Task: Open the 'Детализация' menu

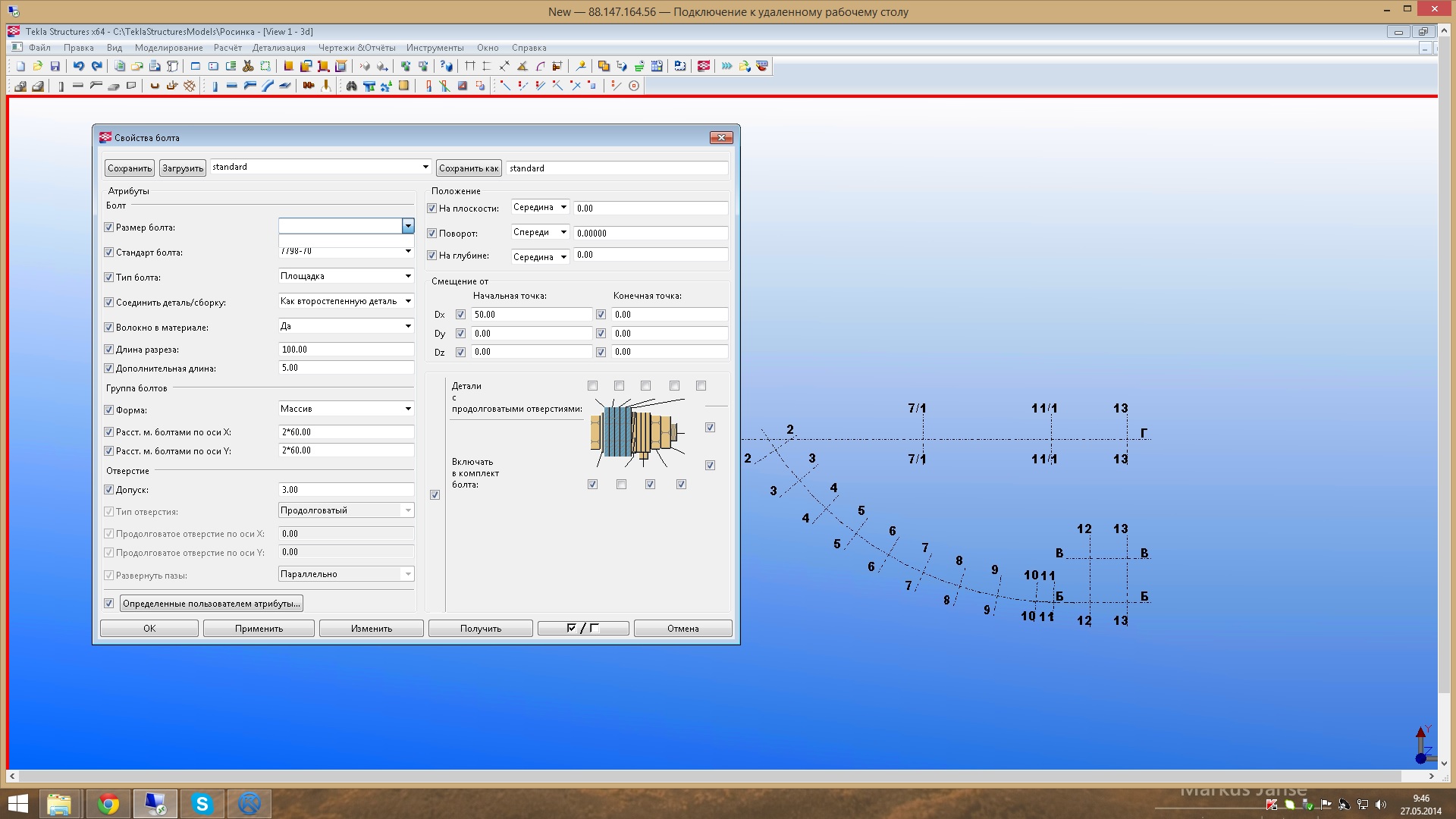Action: point(278,48)
